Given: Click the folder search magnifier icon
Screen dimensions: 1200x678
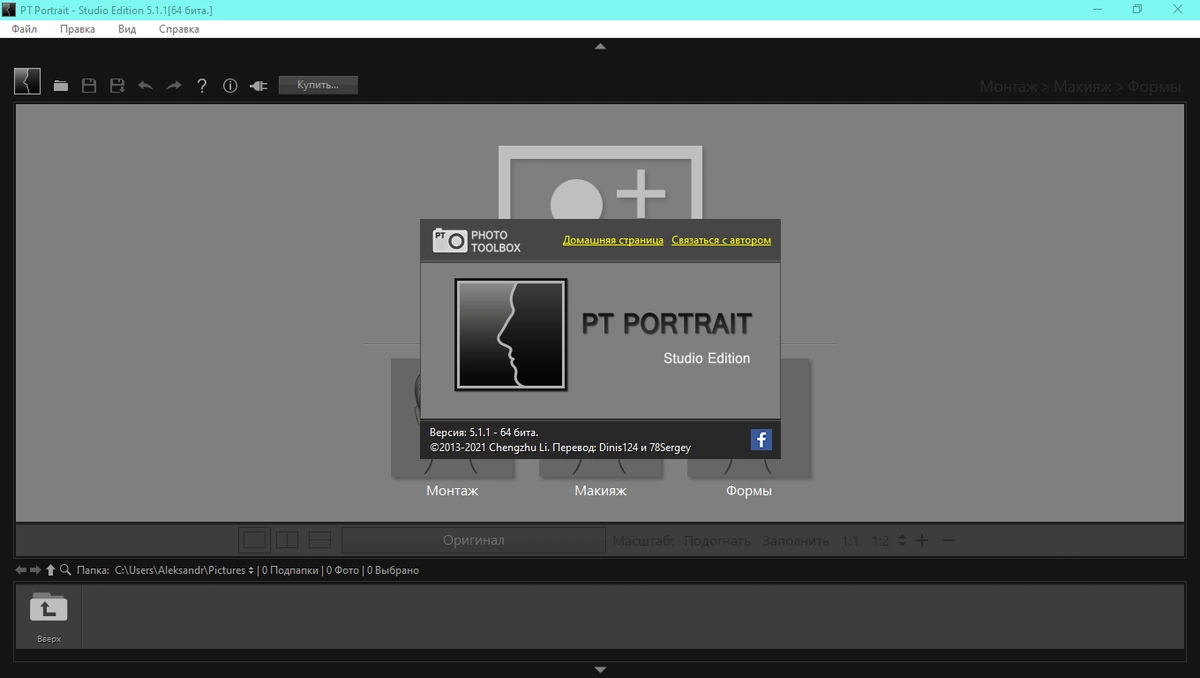Looking at the screenshot, I should tap(65, 570).
